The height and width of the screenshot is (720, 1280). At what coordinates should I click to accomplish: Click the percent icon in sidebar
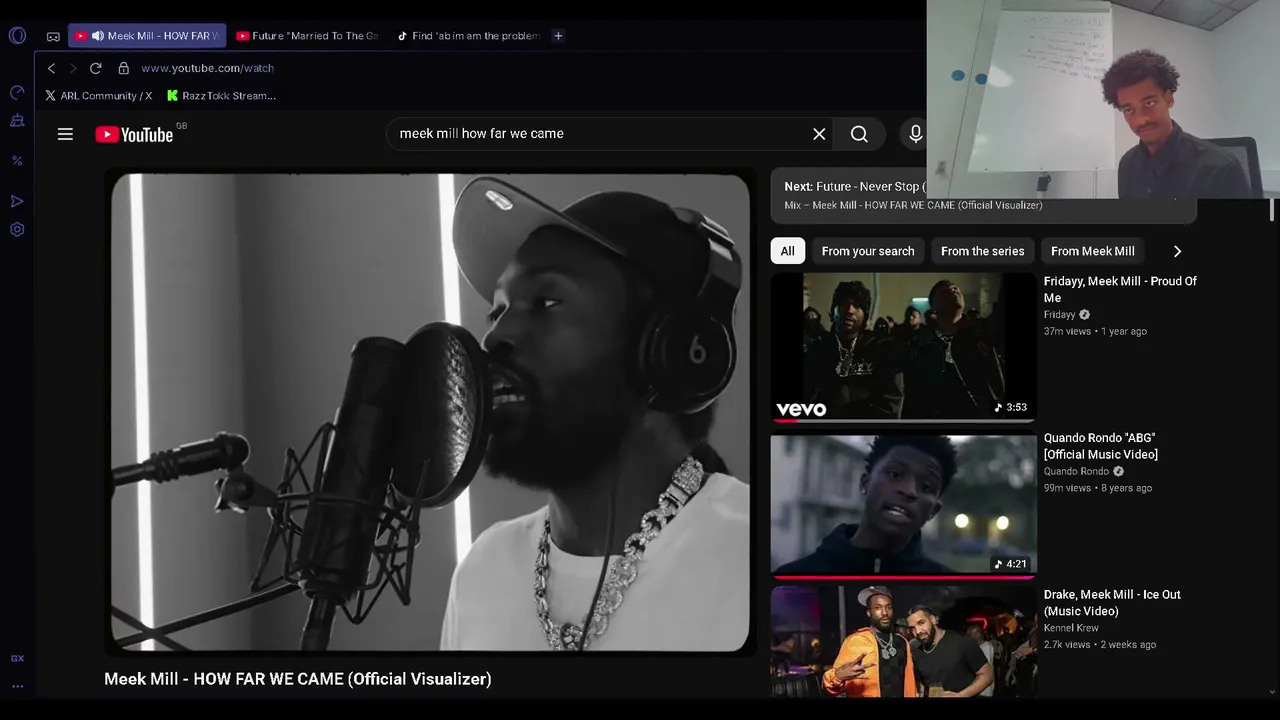(x=17, y=160)
